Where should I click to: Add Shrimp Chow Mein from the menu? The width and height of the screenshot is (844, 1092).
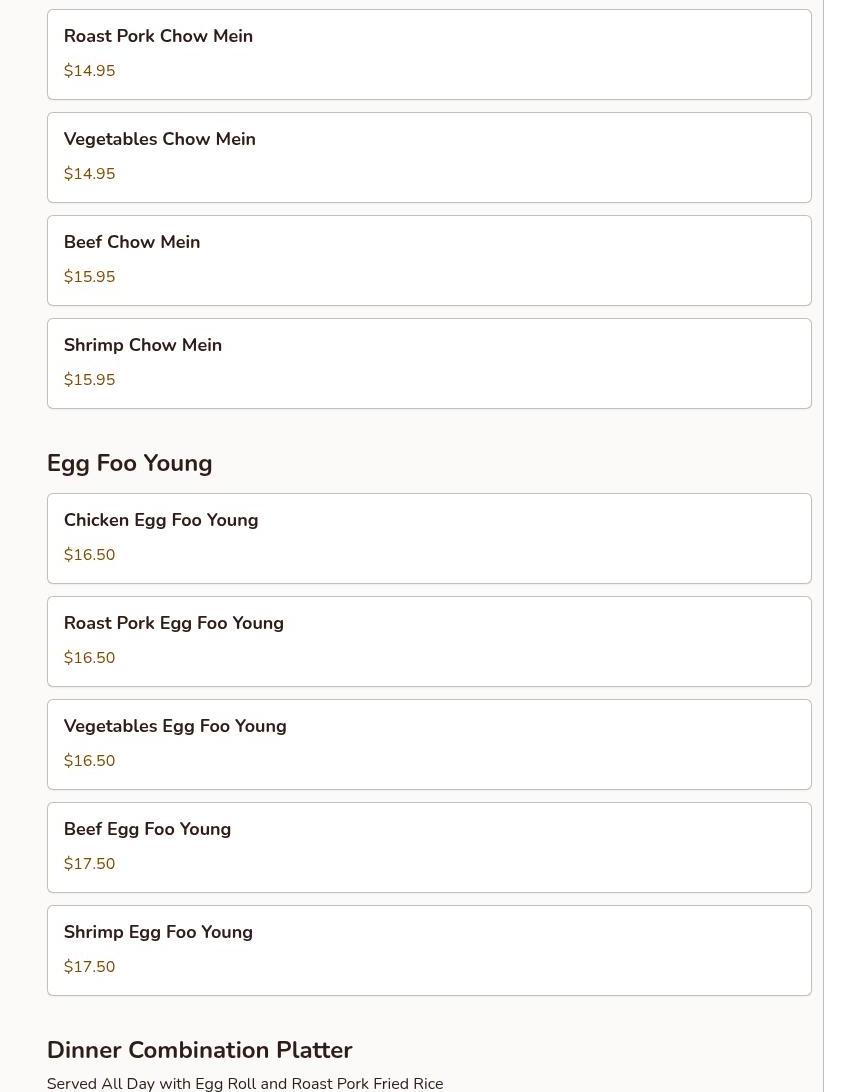click(428, 363)
